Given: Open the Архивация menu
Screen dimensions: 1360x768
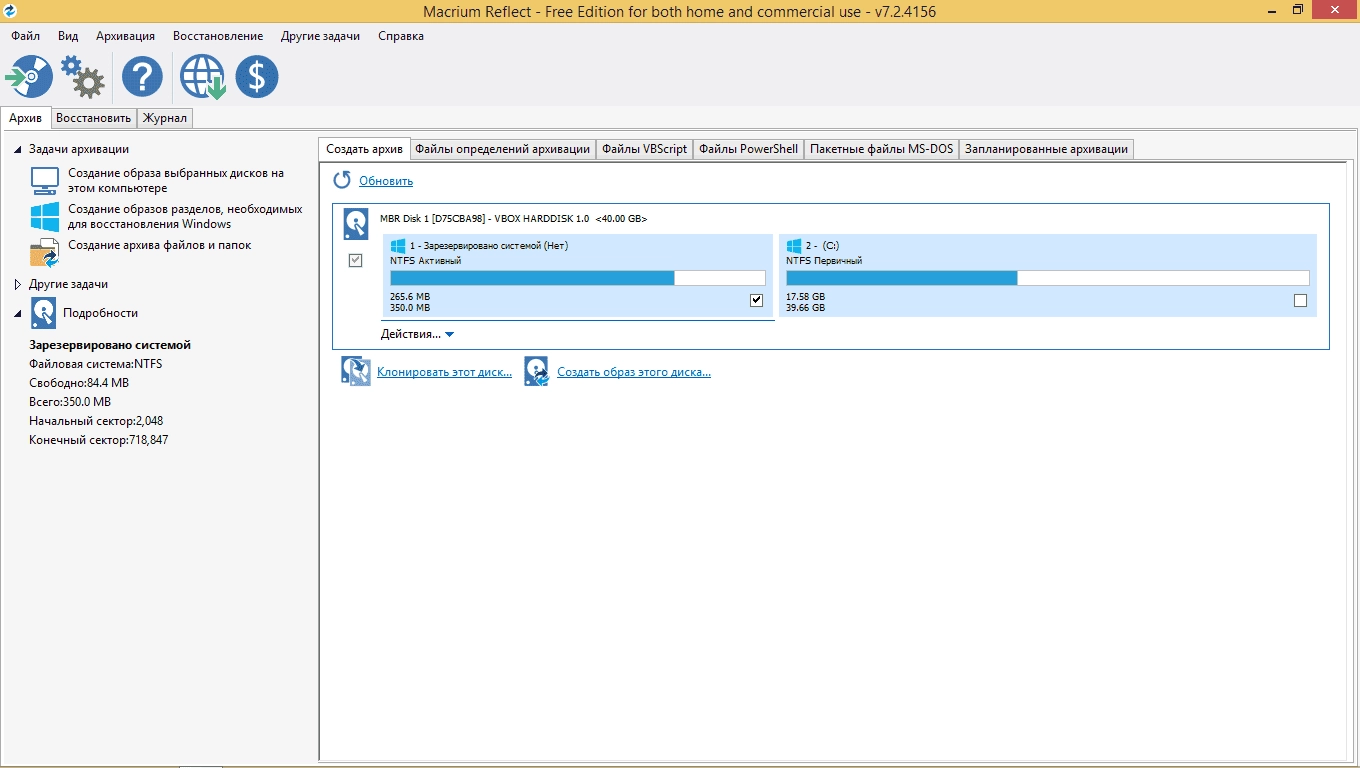Looking at the screenshot, I should 126,35.
